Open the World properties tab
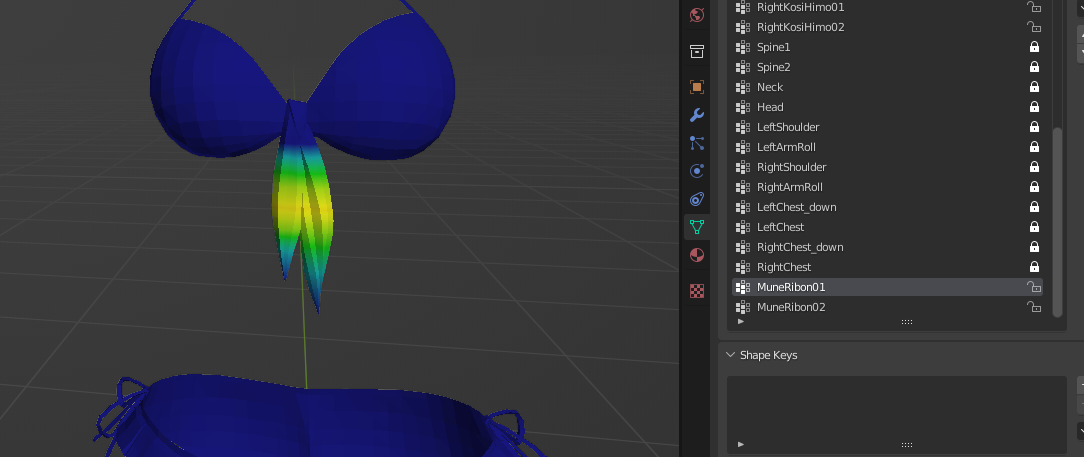1084x457 pixels. [697, 15]
